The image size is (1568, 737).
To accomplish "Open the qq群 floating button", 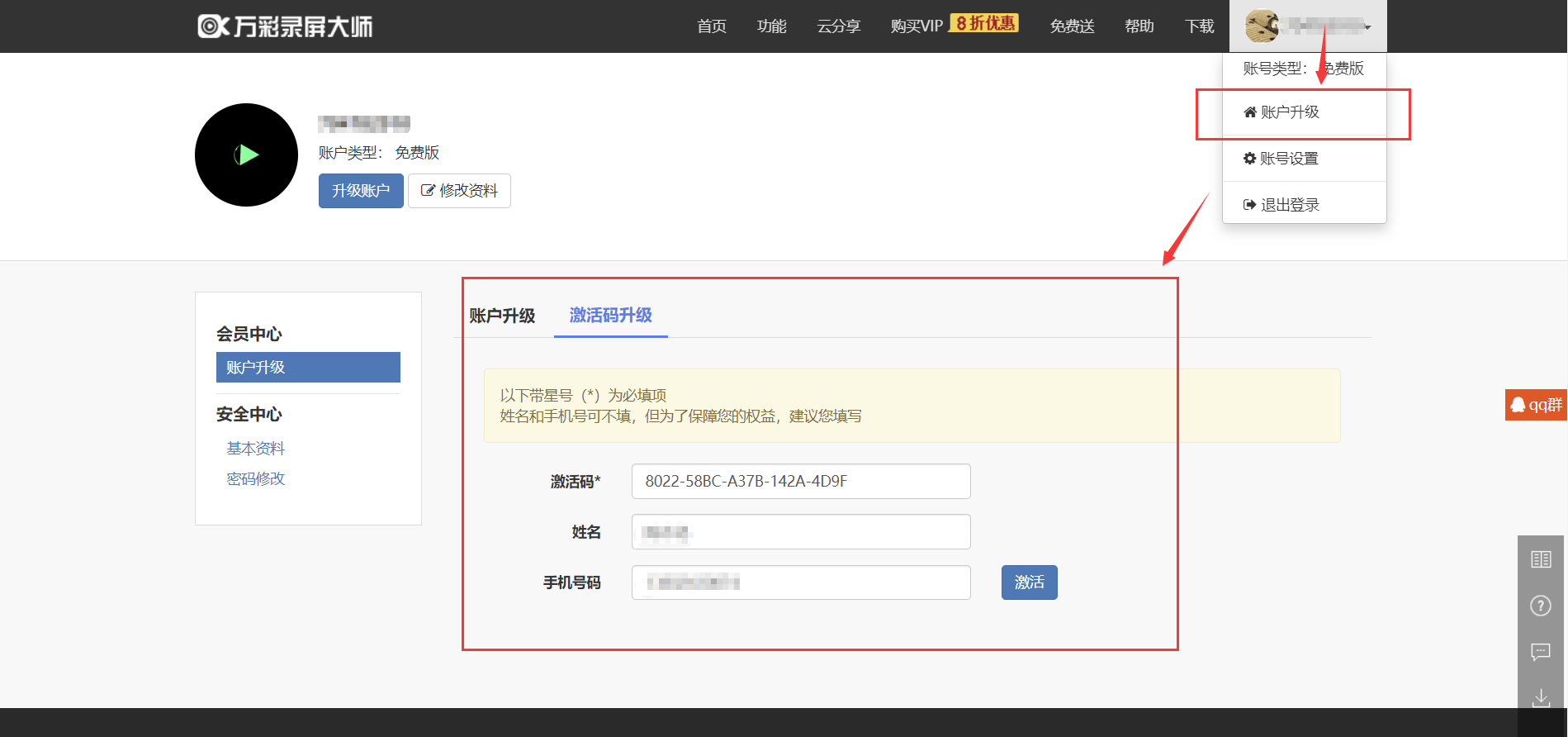I will [x=1536, y=405].
